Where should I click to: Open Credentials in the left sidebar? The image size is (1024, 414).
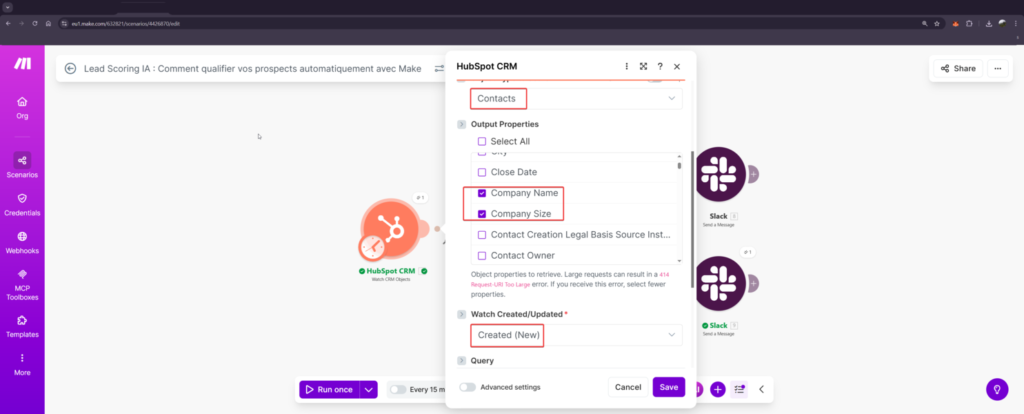(22, 203)
